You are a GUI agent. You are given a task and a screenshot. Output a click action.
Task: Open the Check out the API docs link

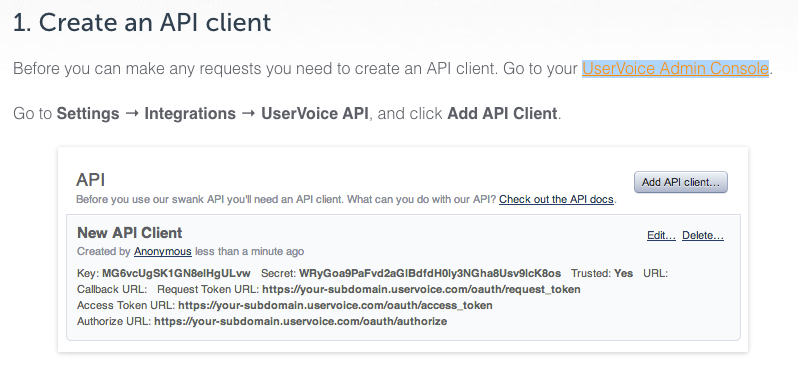556,200
